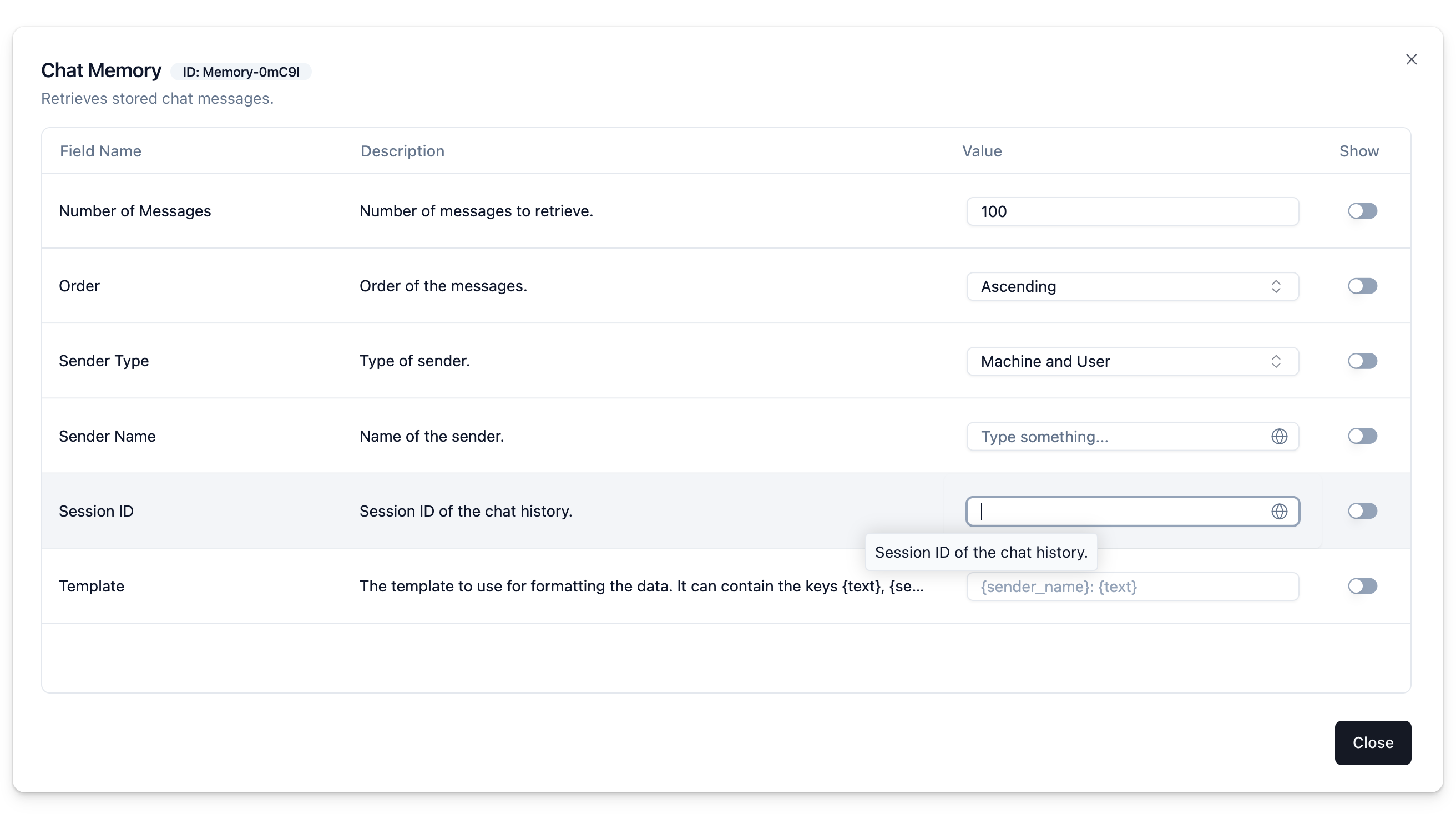Click the Number of Messages value field
This screenshot has width=1456, height=819.
coord(1132,211)
